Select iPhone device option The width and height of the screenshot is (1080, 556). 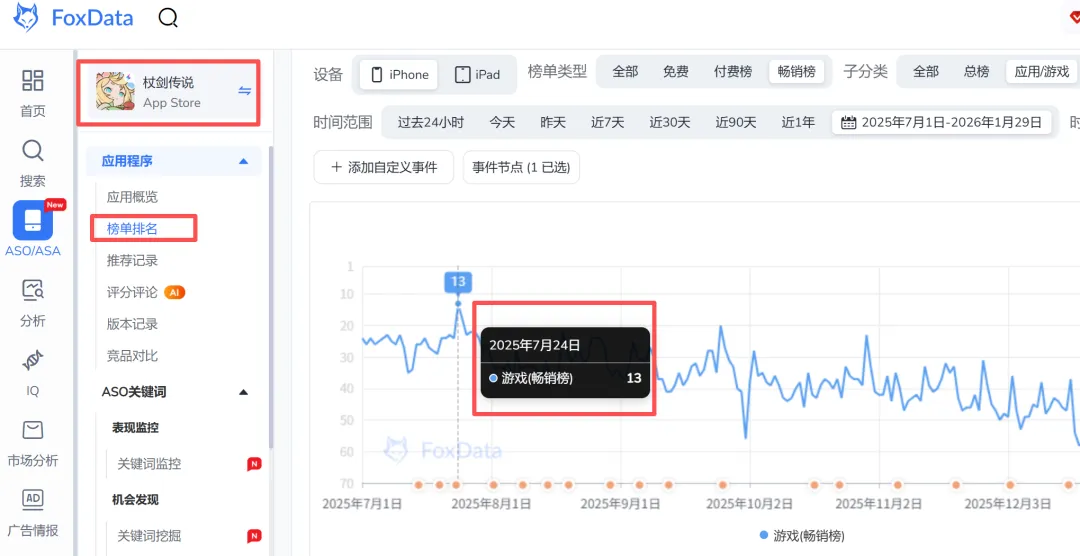coord(399,74)
